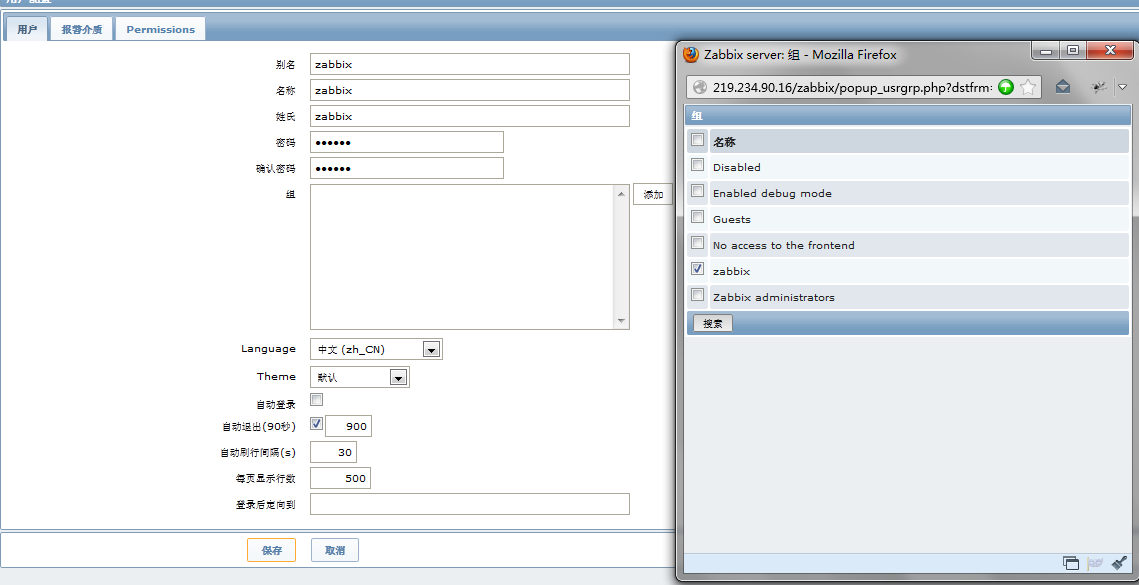Viewport: 1139px width, 585px height.
Task: Open the Theme dropdown showing 默认
Action: coord(360,377)
